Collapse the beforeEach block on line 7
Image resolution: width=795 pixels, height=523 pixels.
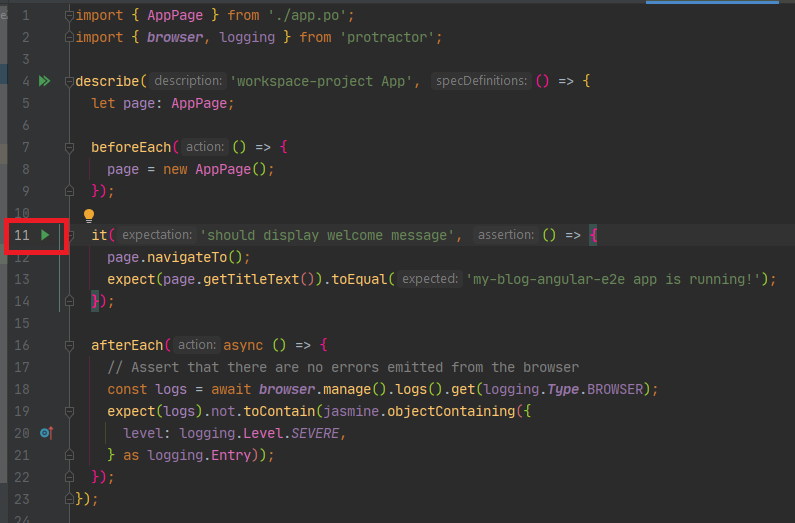point(69,147)
